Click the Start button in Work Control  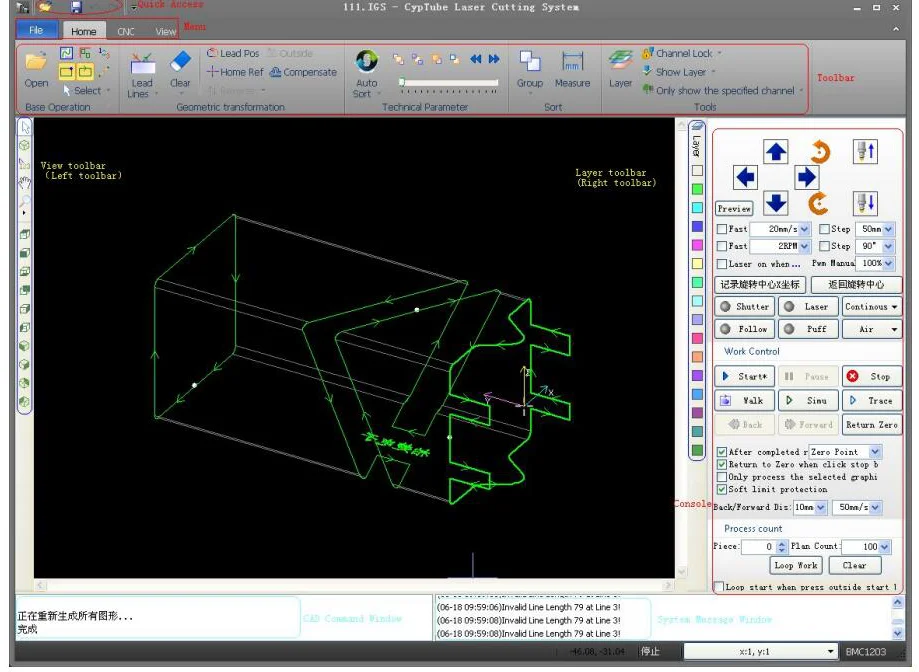pos(745,376)
